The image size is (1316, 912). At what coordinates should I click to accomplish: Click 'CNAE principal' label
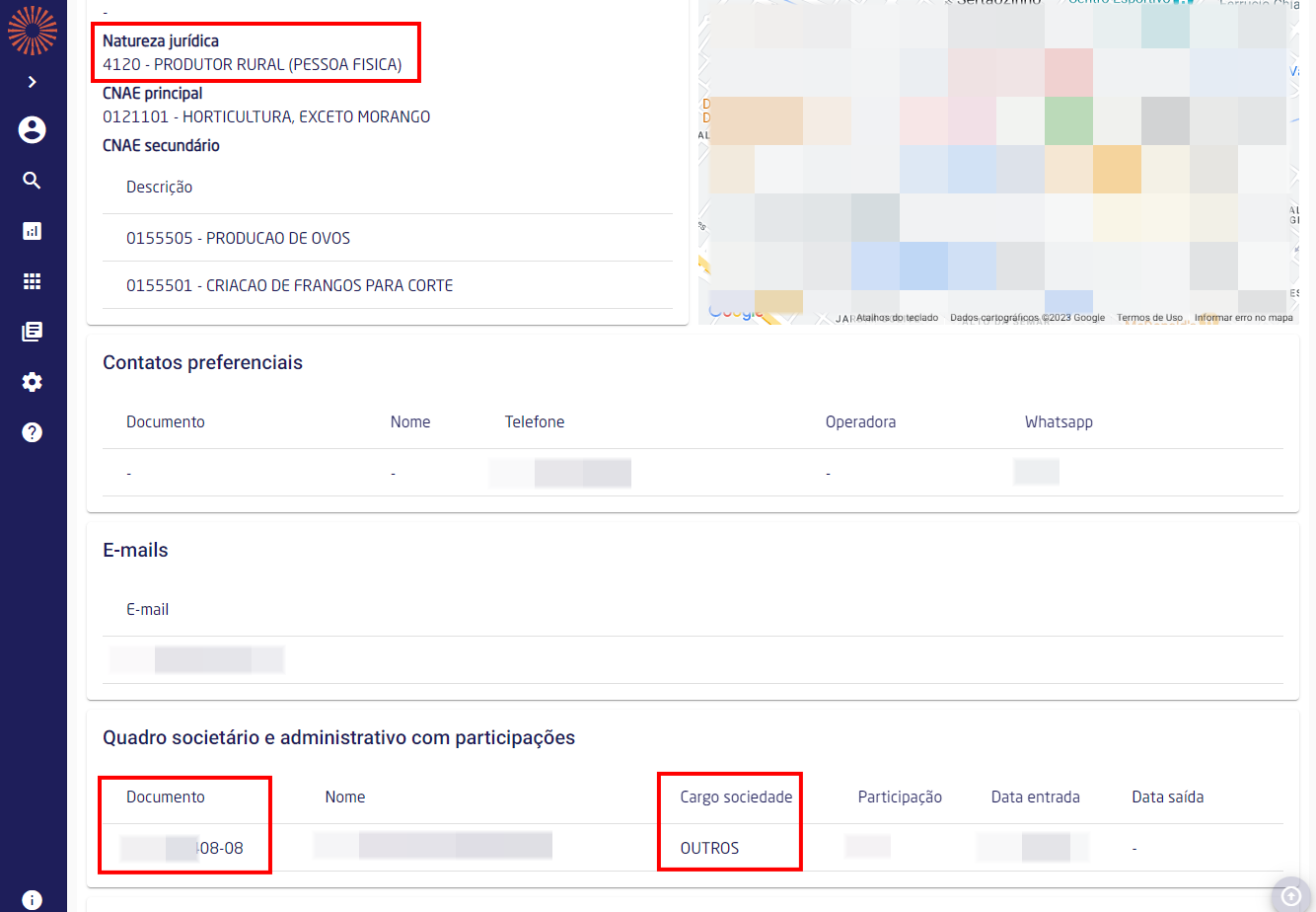(153, 94)
